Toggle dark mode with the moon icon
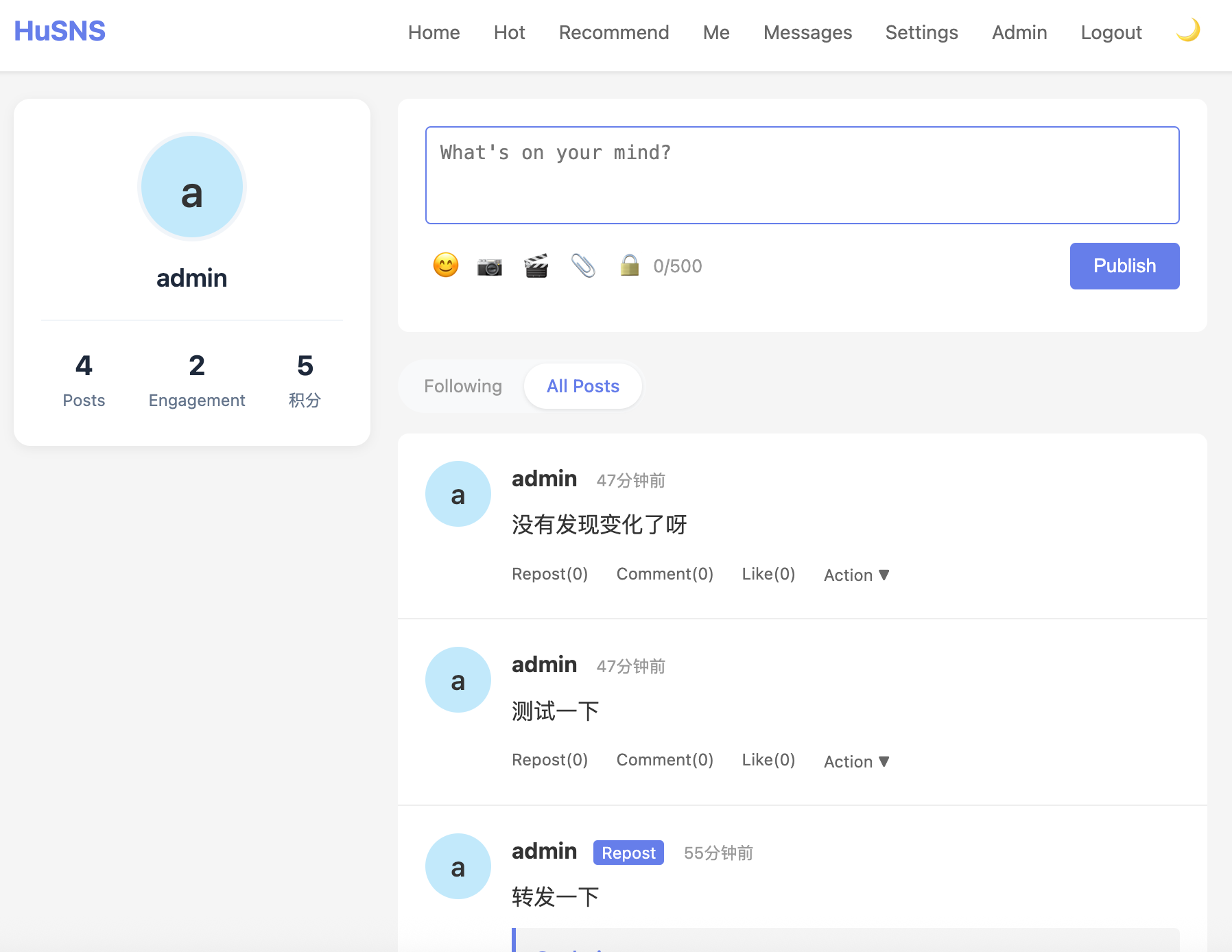The height and width of the screenshot is (952, 1232). [x=1188, y=31]
